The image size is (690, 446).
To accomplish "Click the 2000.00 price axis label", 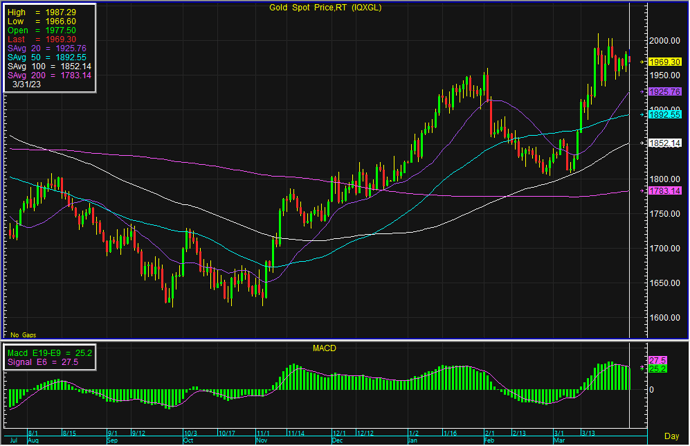I will tap(663, 41).
